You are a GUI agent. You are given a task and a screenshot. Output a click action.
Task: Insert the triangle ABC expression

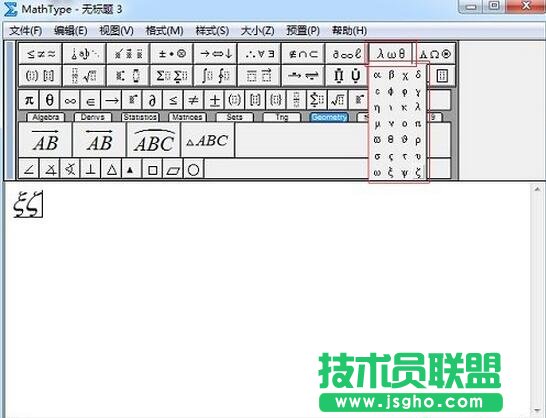(x=208, y=140)
